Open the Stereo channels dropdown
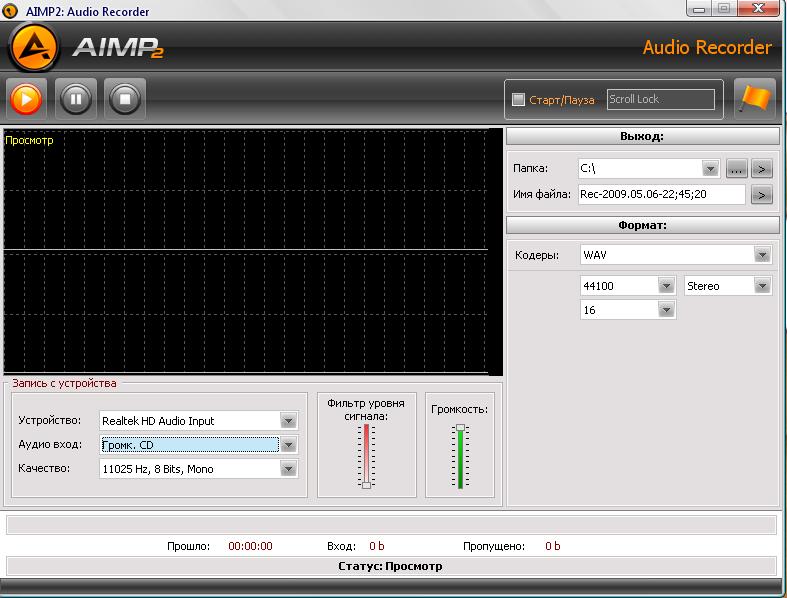Viewport: 787px width, 598px height. coord(762,286)
